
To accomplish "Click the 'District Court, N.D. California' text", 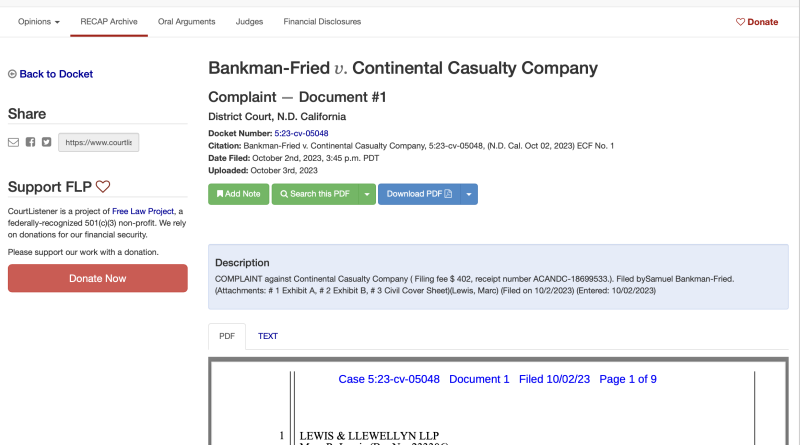I will tap(277, 117).
